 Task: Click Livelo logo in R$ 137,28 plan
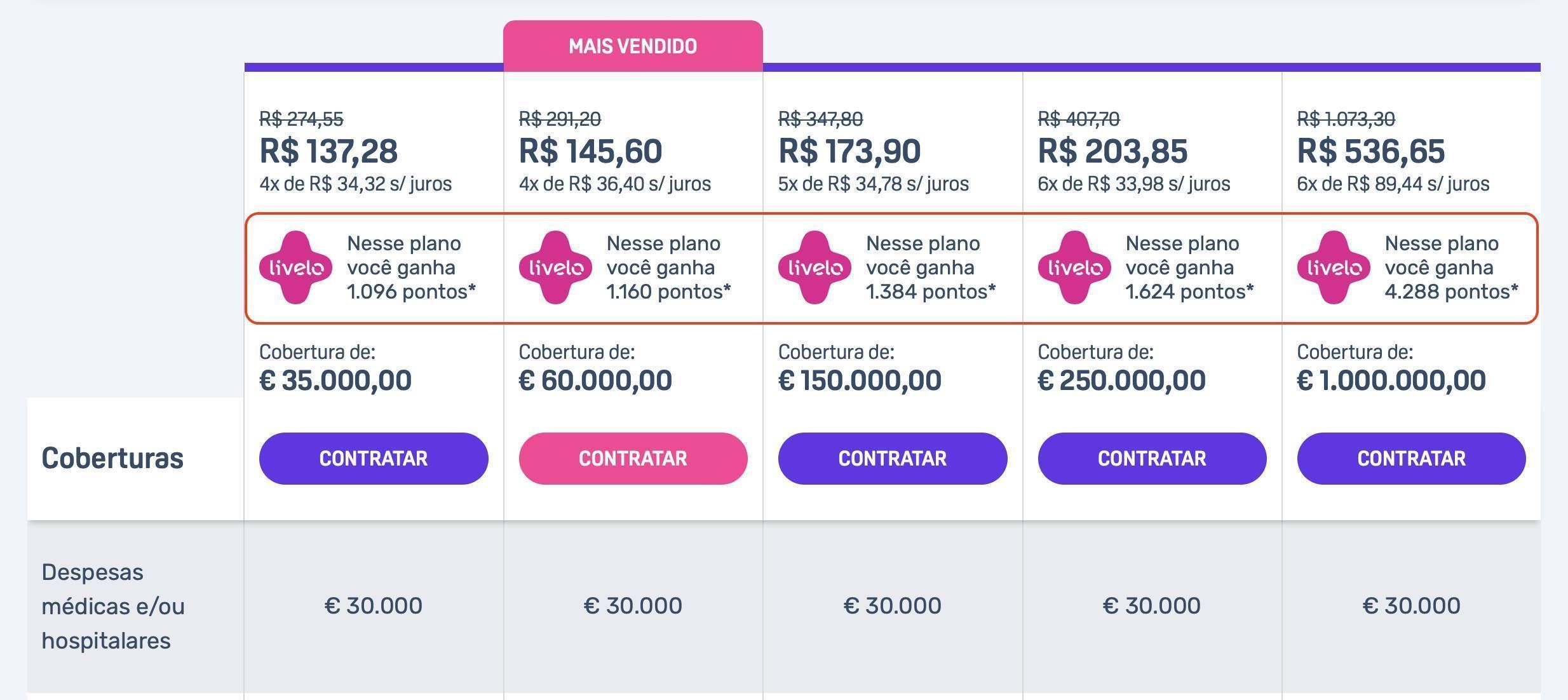[296, 267]
